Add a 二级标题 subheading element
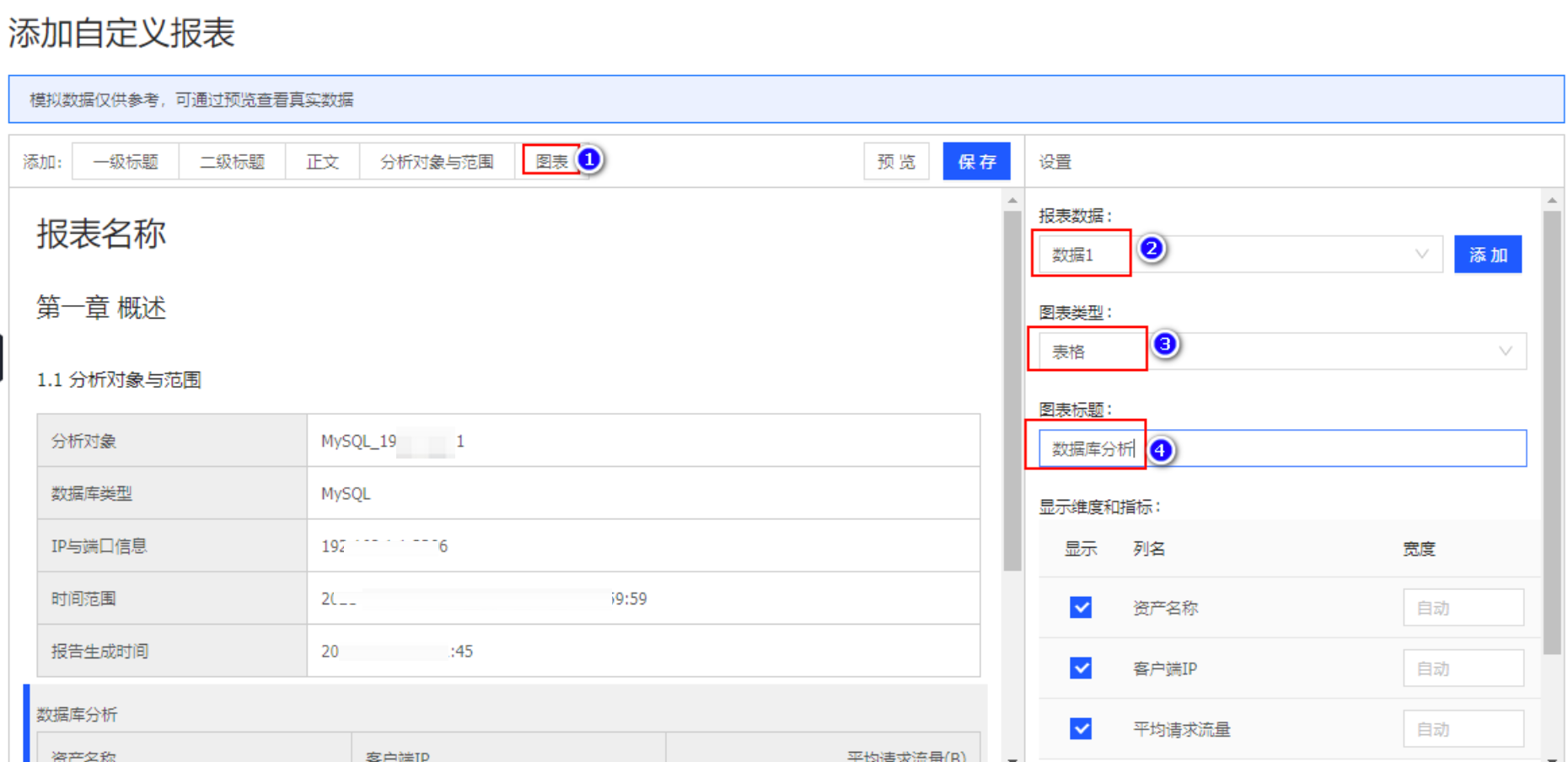The width and height of the screenshot is (1568, 762). (x=232, y=162)
